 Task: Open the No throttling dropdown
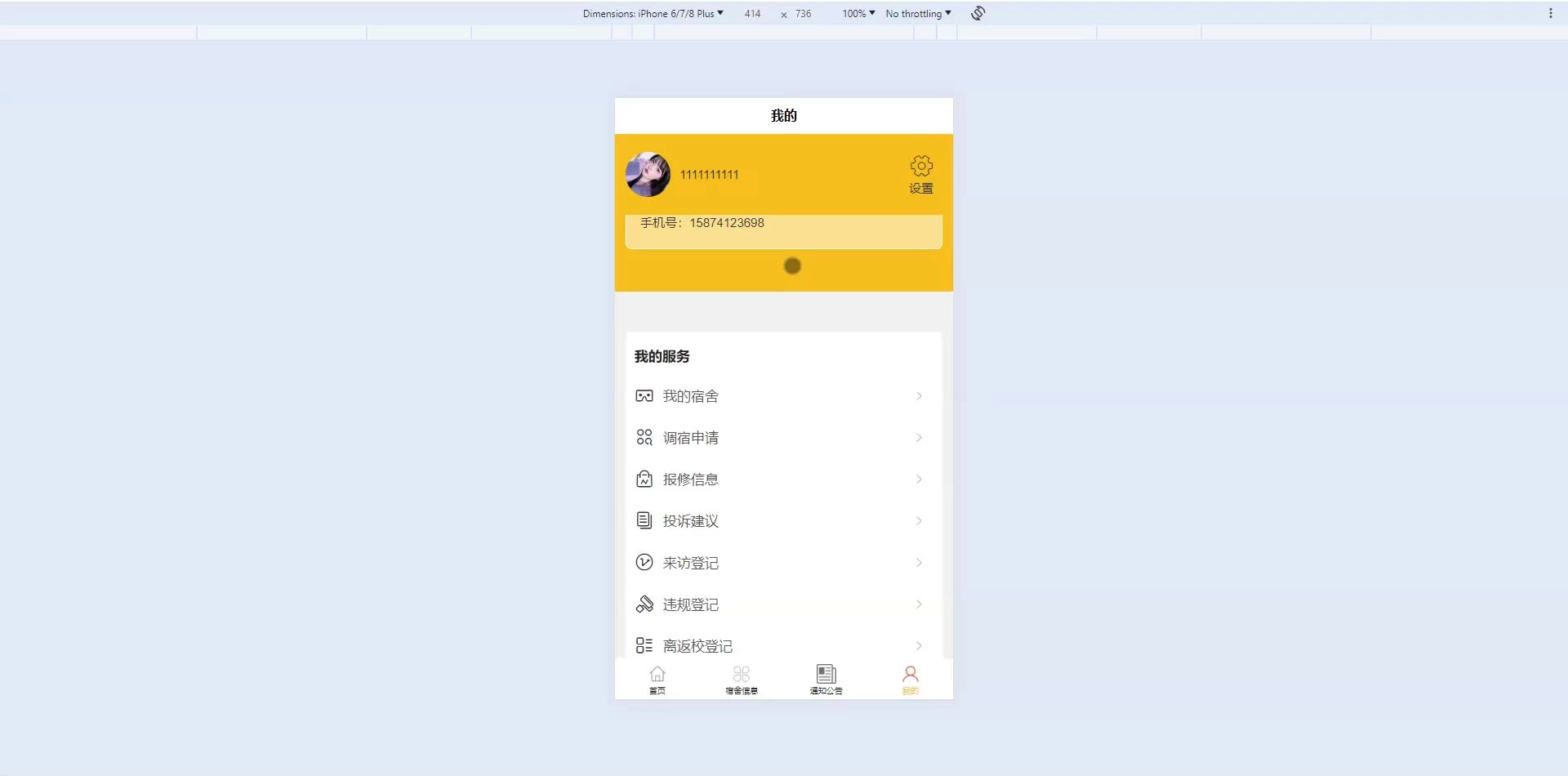click(x=919, y=13)
